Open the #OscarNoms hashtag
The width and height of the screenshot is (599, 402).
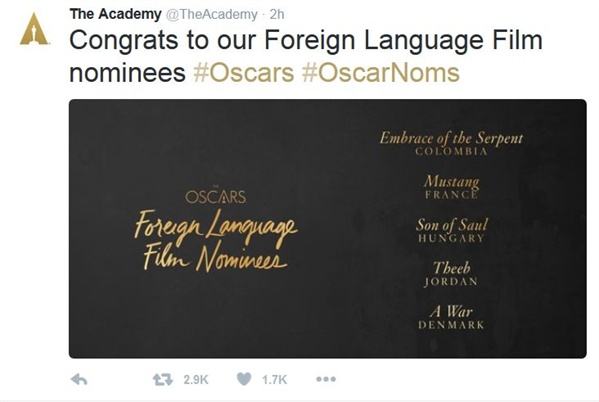click(380, 73)
